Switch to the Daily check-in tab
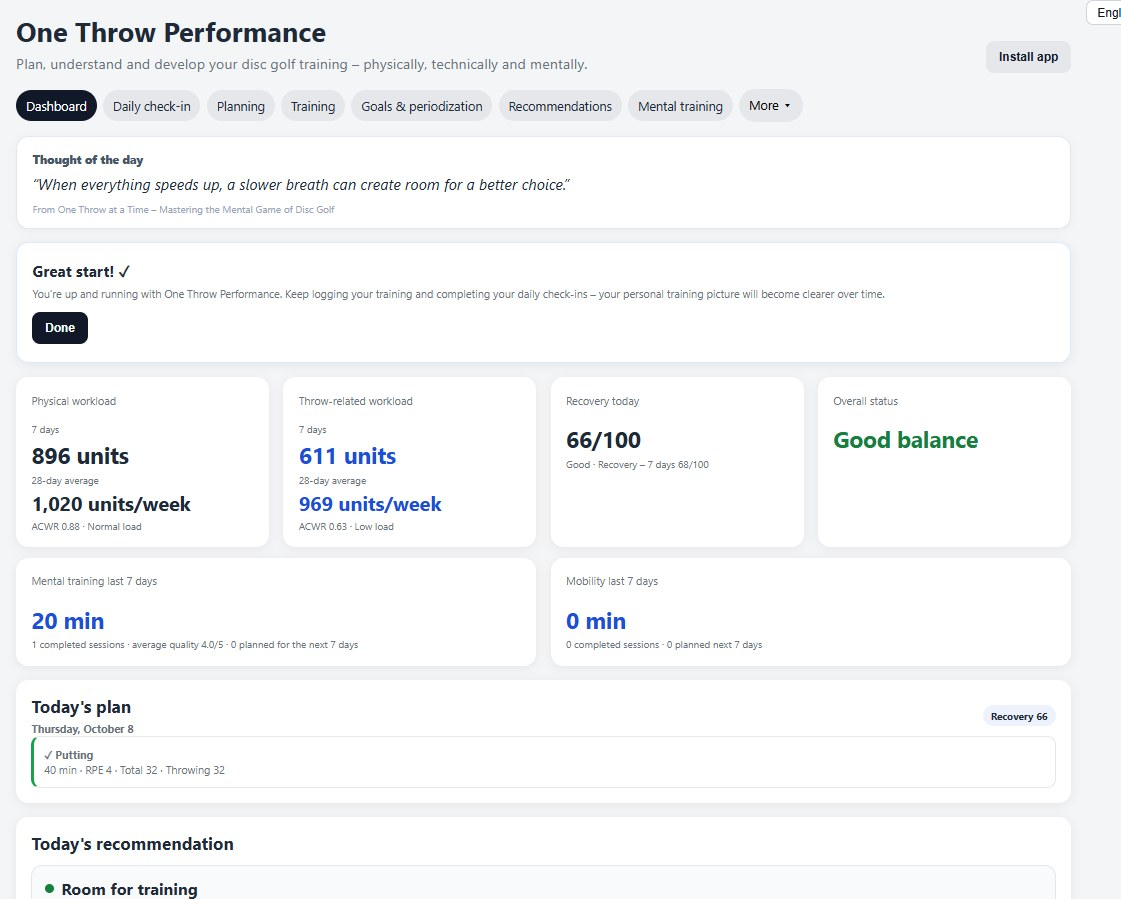Viewport: 1121px width, 899px height. 152,106
